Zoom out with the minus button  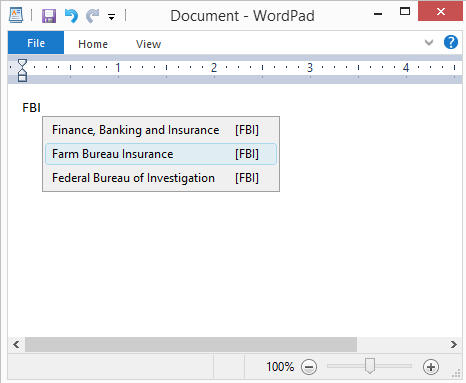[x=309, y=367]
